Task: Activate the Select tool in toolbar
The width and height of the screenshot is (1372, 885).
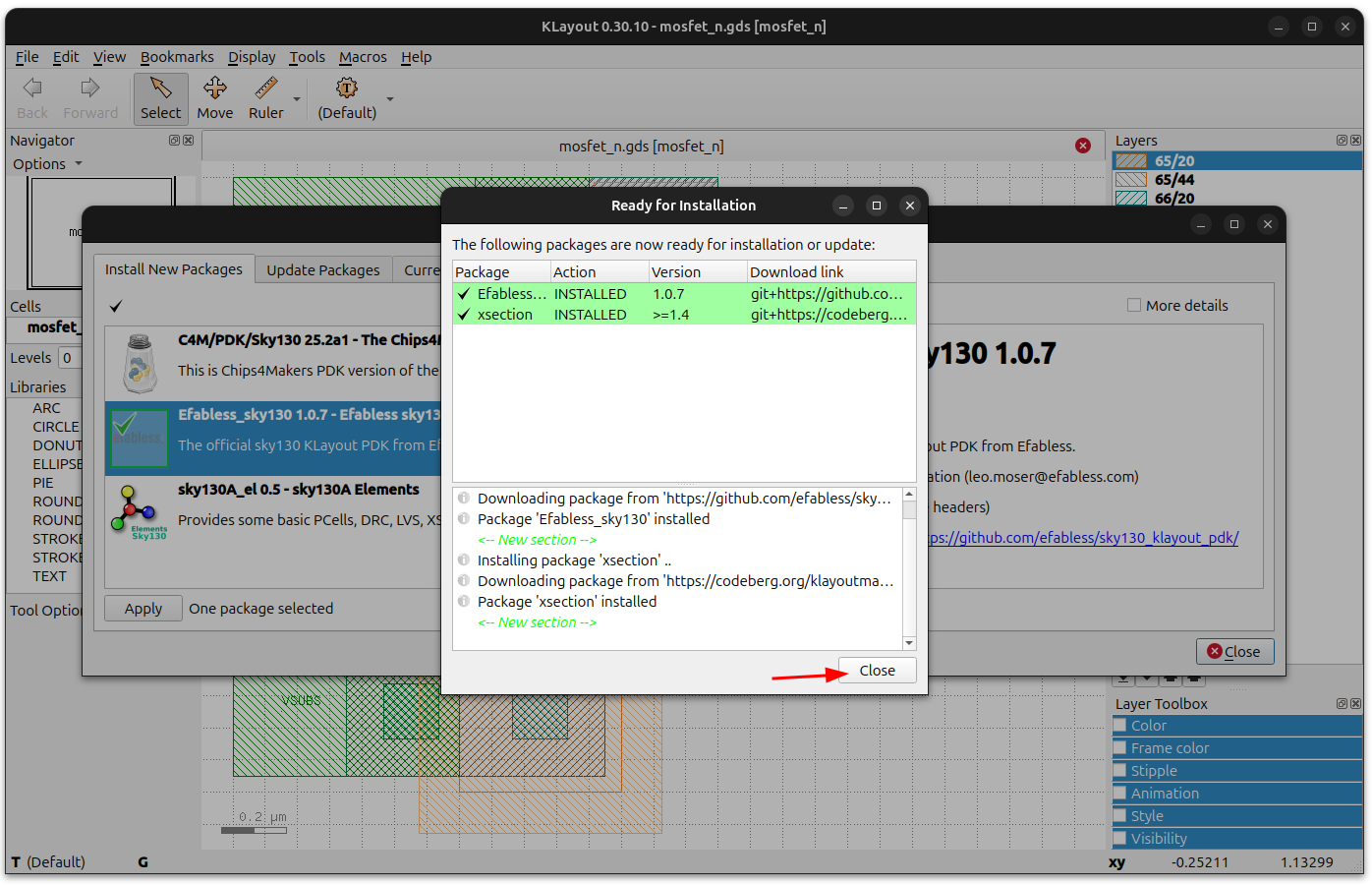Action: pyautogui.click(x=161, y=98)
